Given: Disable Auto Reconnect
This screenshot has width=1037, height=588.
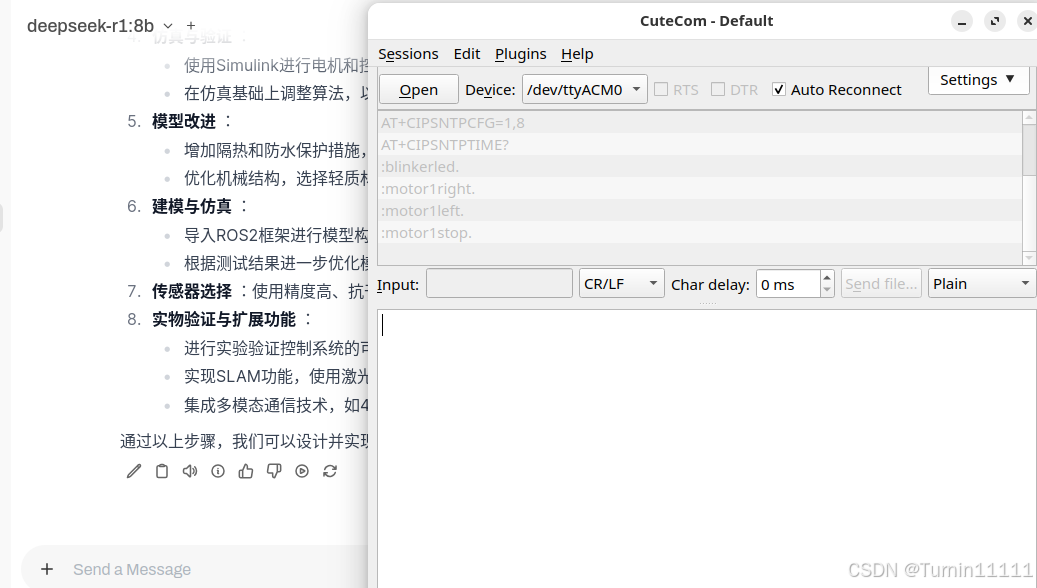Looking at the screenshot, I should 778,89.
